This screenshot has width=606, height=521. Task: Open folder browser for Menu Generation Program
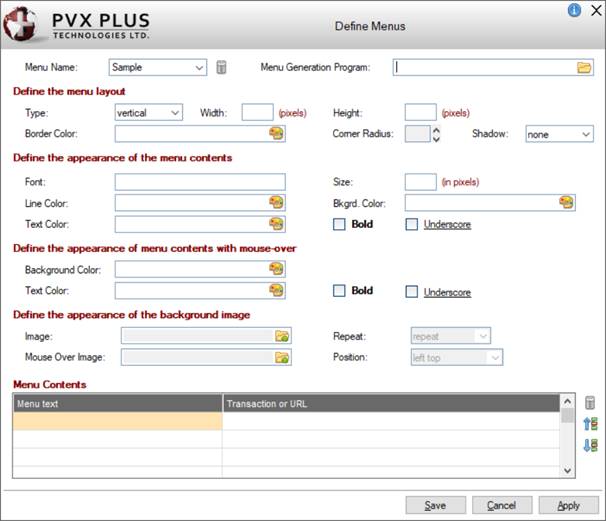pos(584,68)
